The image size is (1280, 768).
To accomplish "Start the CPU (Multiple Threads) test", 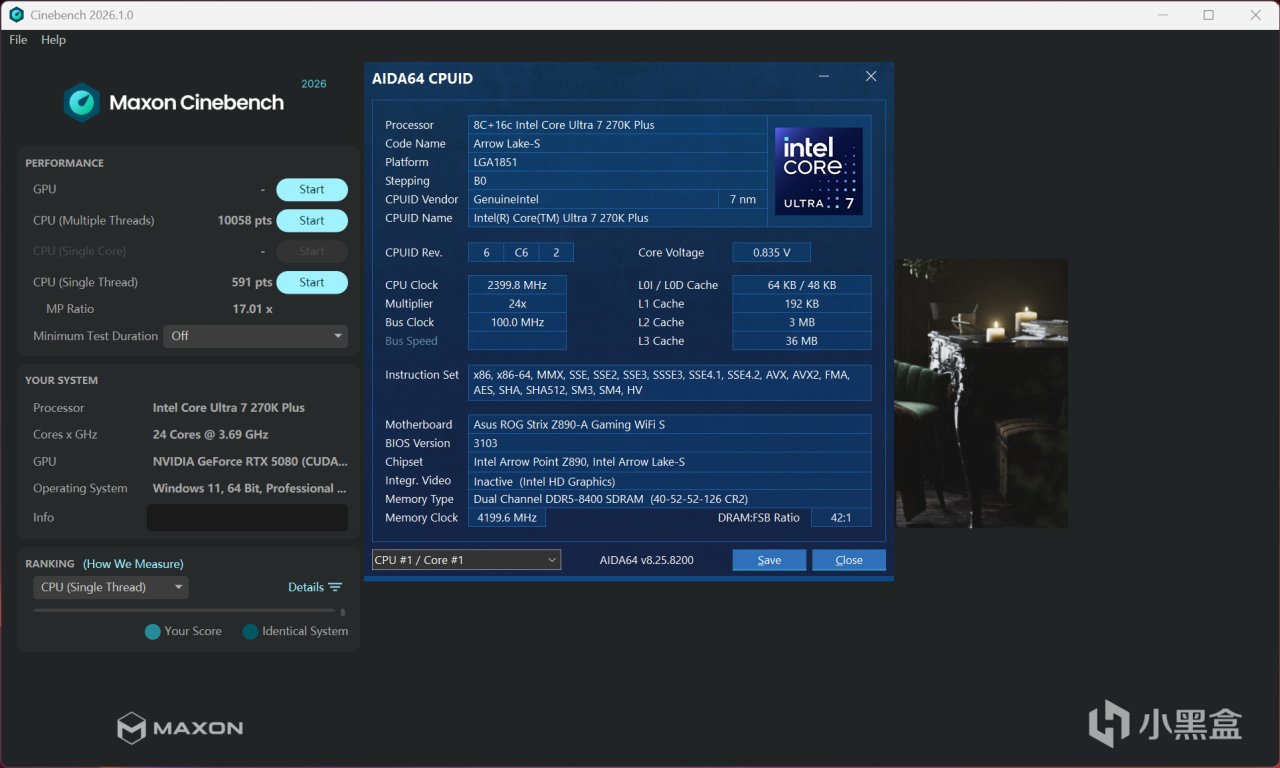I will [312, 220].
